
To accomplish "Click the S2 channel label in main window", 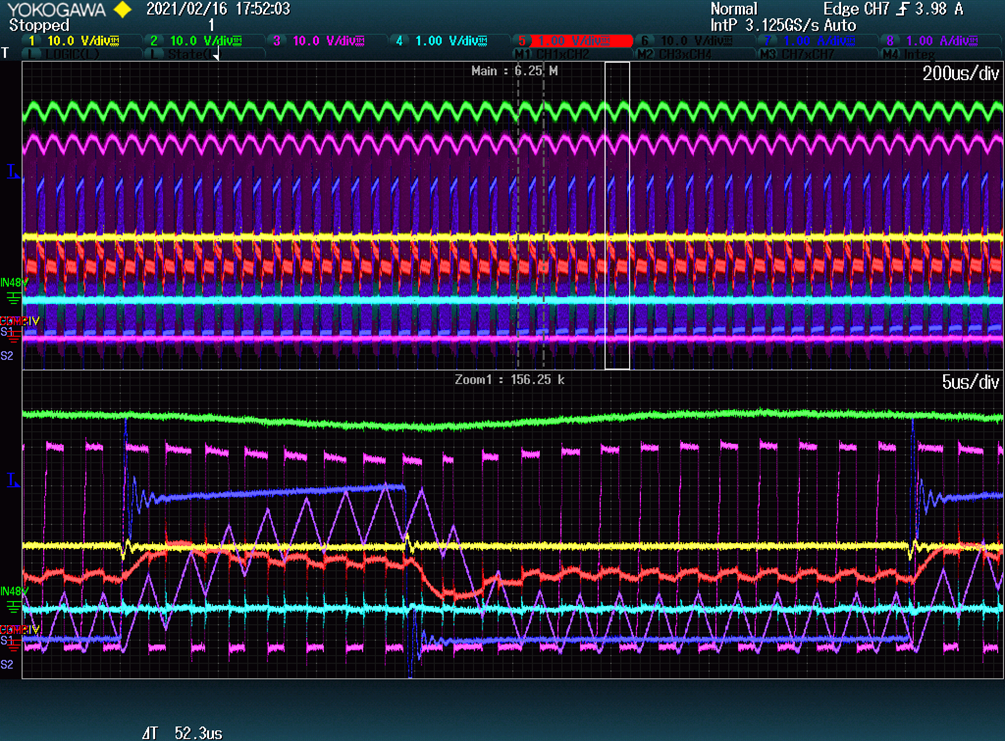I will pos(8,354).
